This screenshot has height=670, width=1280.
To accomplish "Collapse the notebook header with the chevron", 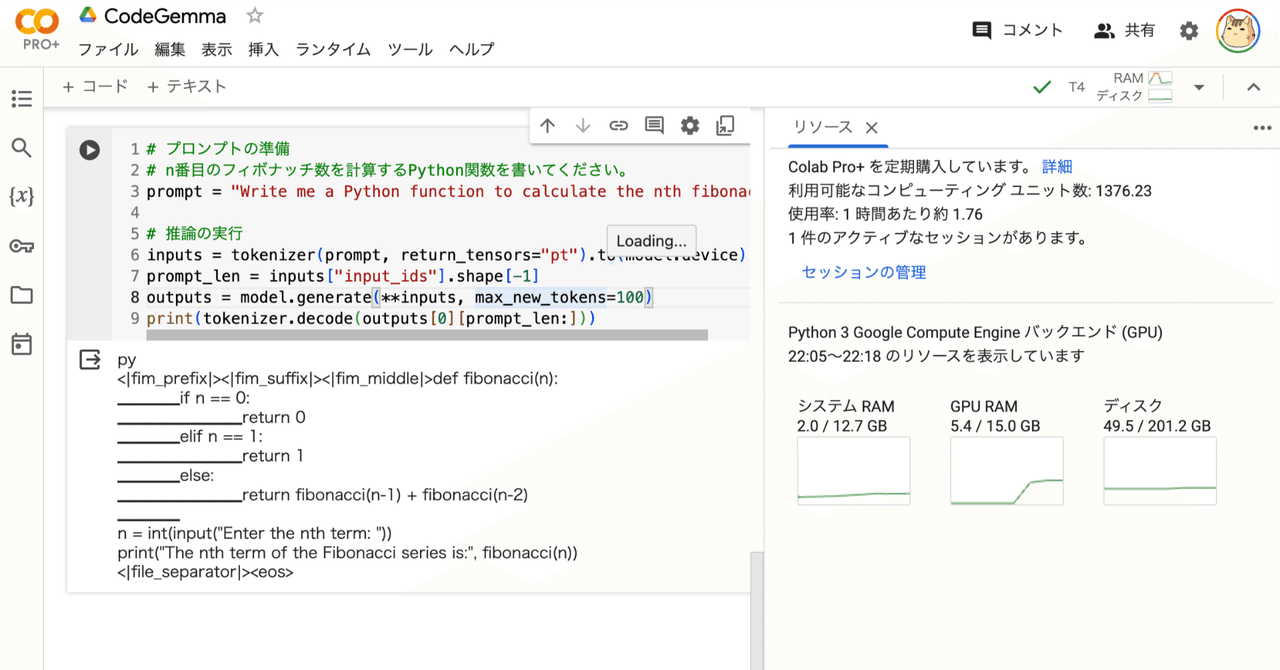I will coord(1253,87).
